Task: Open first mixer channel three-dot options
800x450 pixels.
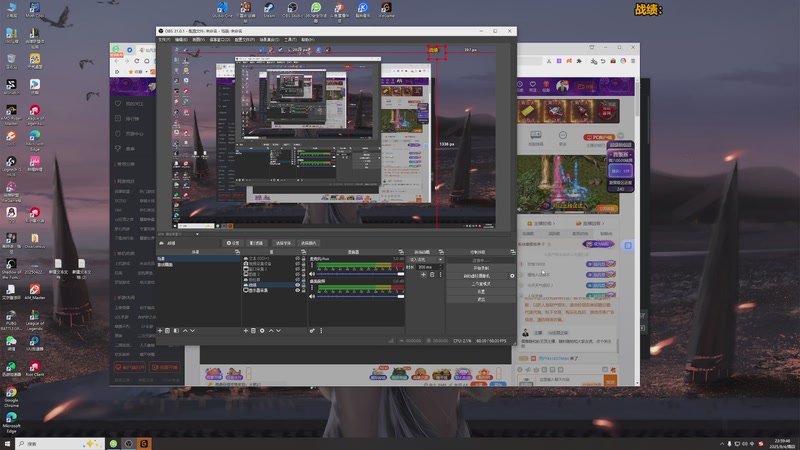Action: [x=312, y=266]
